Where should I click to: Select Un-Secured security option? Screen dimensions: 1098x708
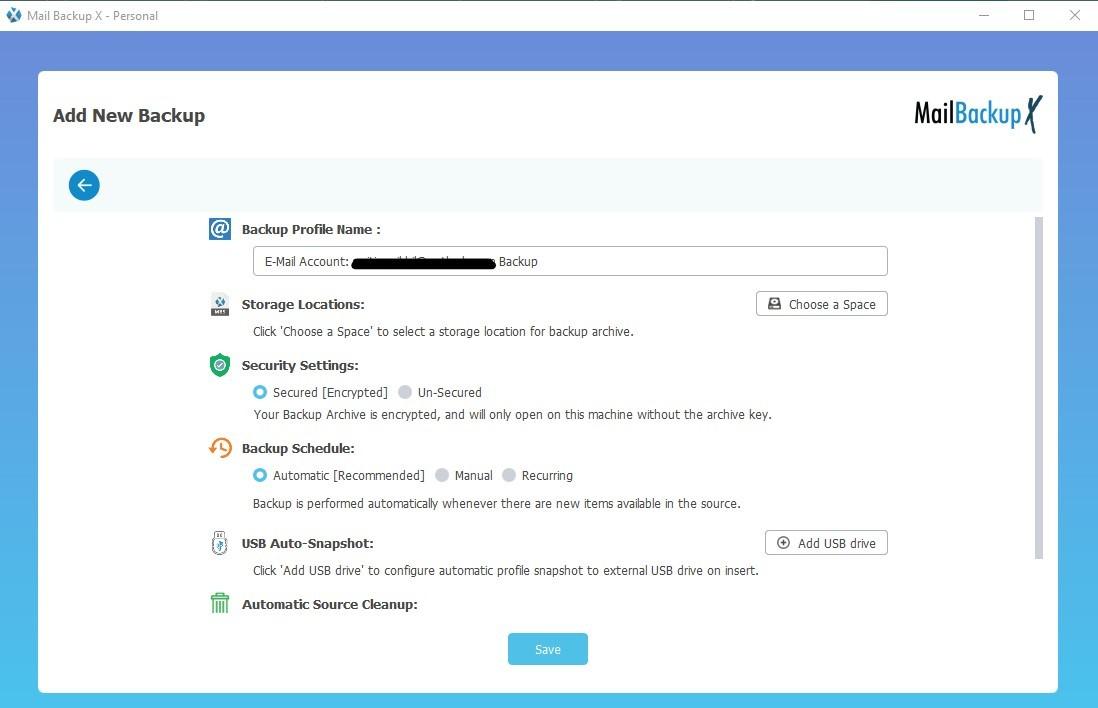click(x=440, y=392)
